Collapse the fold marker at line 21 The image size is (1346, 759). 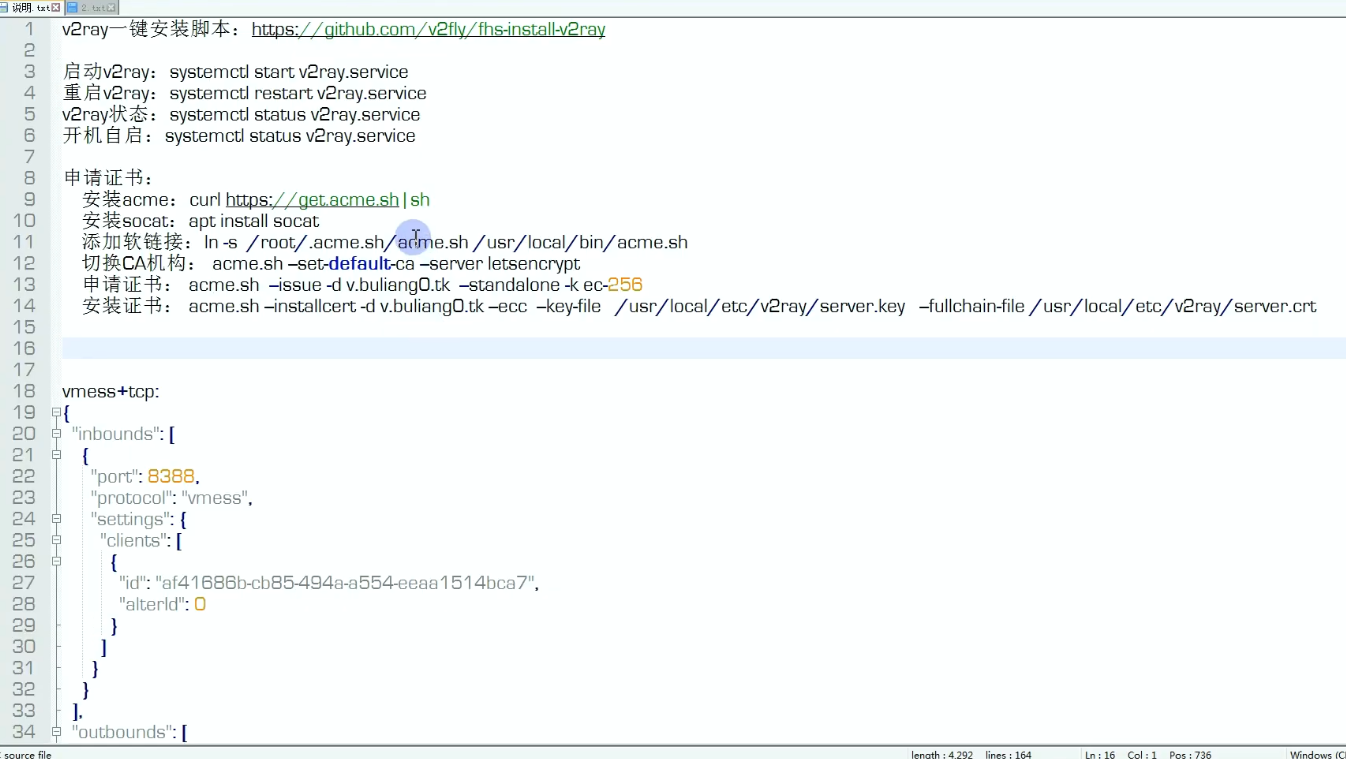point(56,455)
